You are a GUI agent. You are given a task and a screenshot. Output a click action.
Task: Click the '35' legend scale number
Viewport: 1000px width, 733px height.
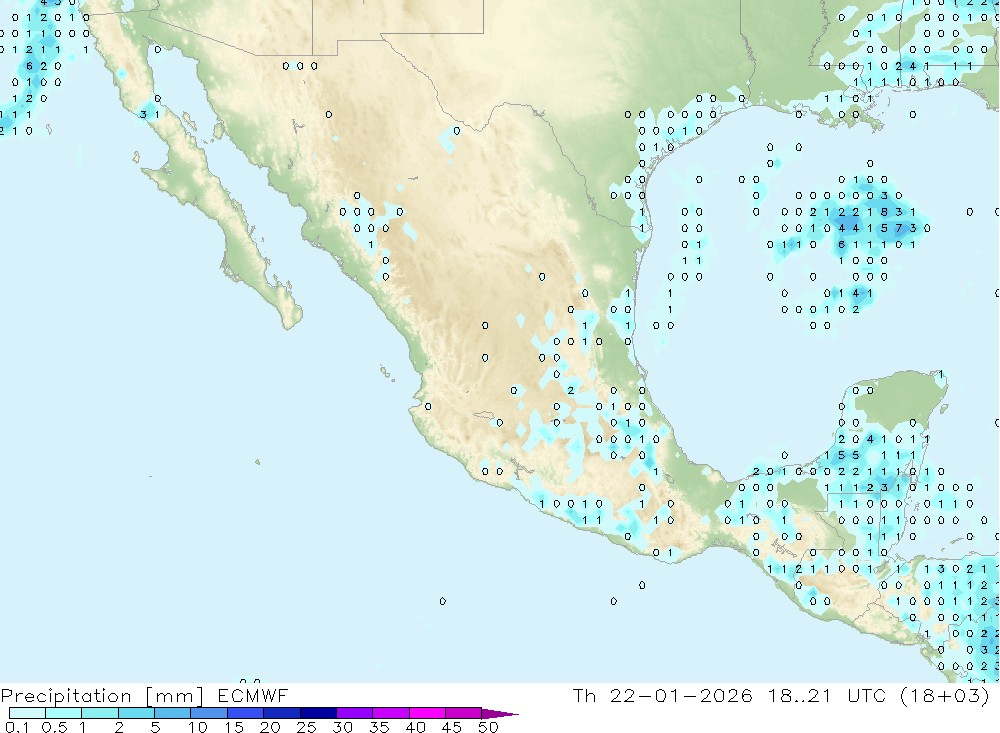[380, 727]
